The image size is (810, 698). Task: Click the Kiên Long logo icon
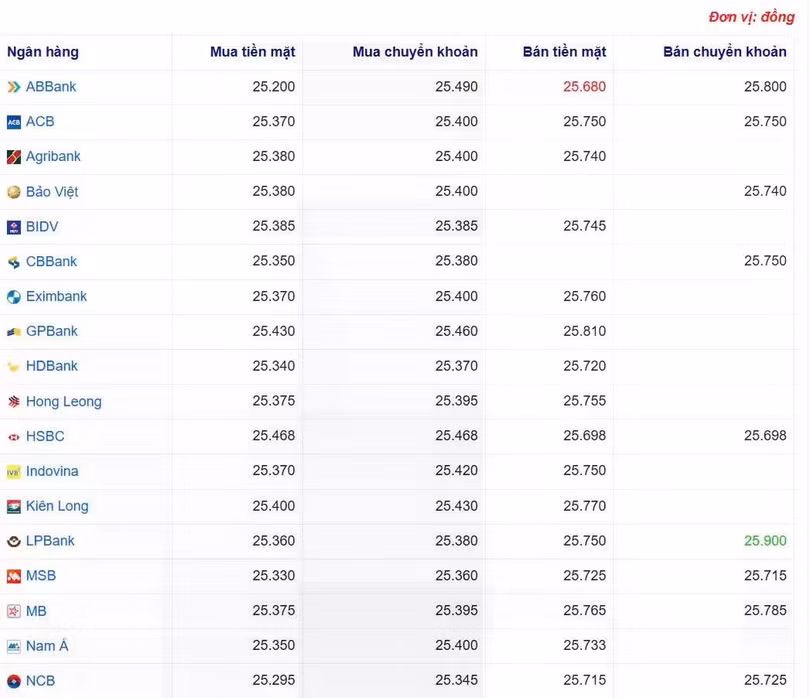14,506
